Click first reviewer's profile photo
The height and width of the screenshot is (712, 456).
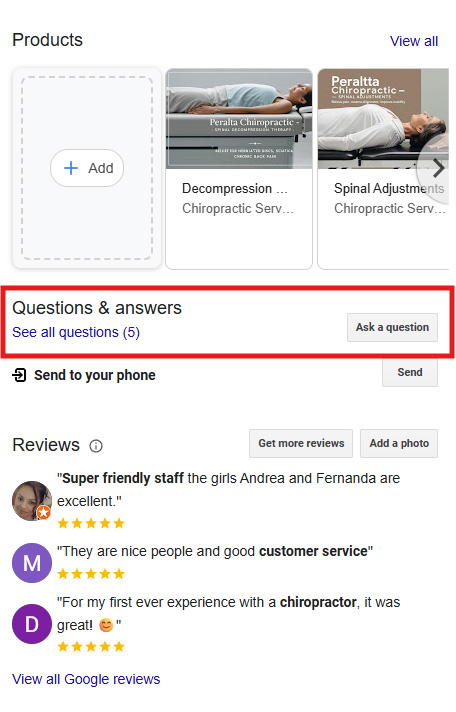31,500
